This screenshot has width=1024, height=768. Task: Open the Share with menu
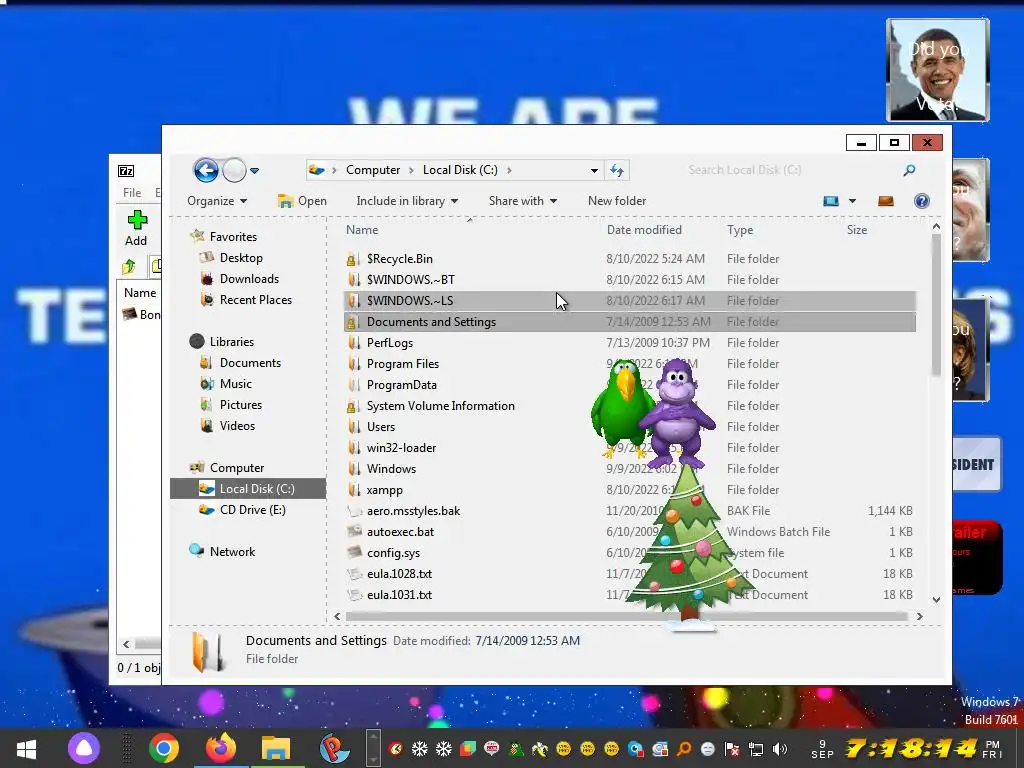522,201
